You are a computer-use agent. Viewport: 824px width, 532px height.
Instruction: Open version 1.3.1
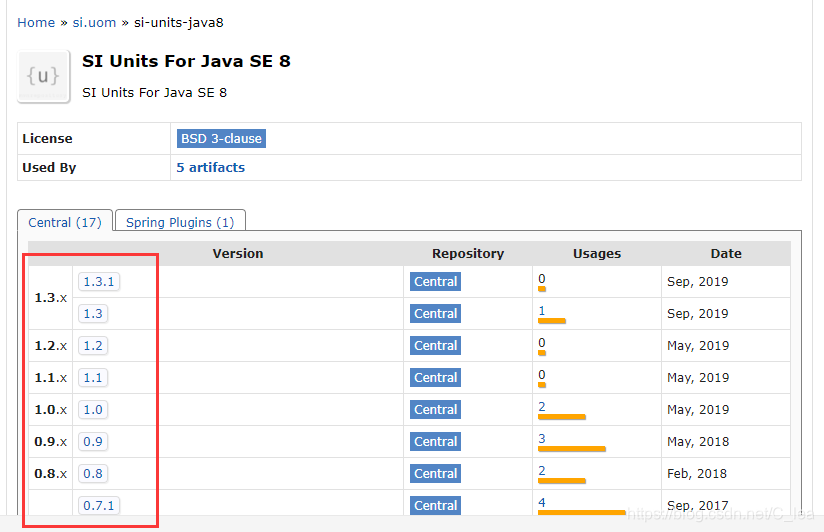click(99, 282)
